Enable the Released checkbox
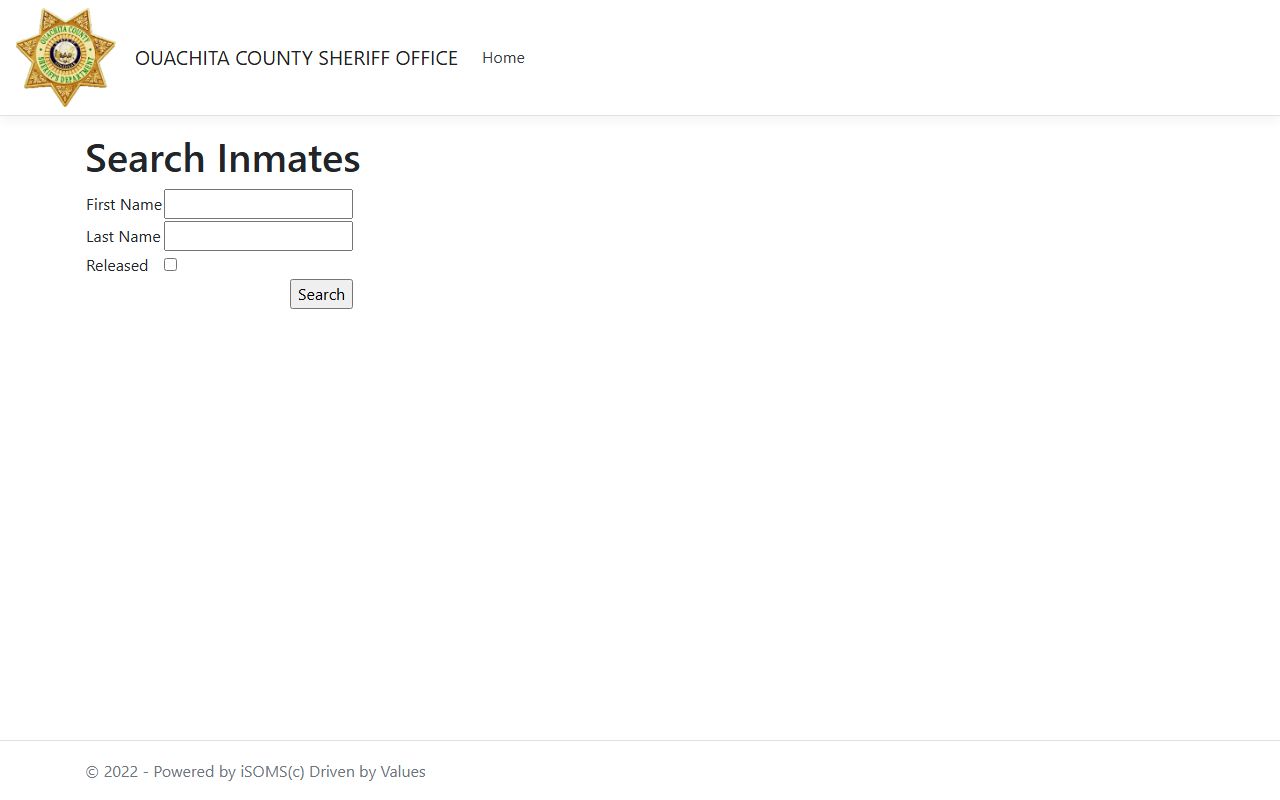Viewport: 1280px width, 800px height. [x=170, y=265]
